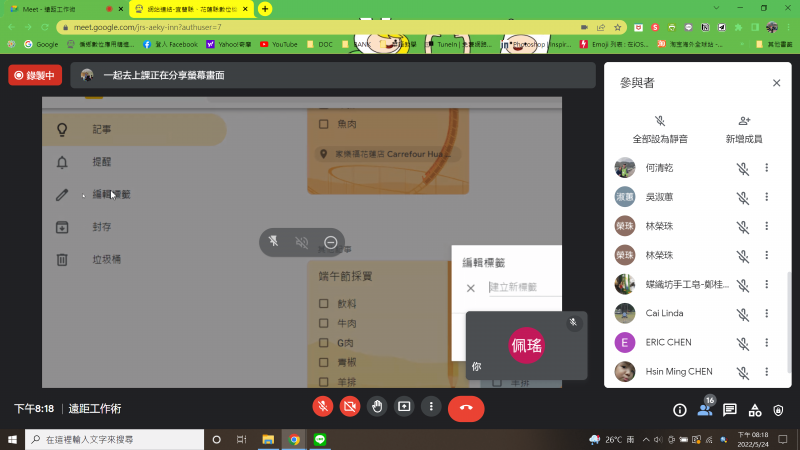Open options for 吳淑蕙
Screen dimensions: 800x450
pyautogui.click(x=766, y=197)
